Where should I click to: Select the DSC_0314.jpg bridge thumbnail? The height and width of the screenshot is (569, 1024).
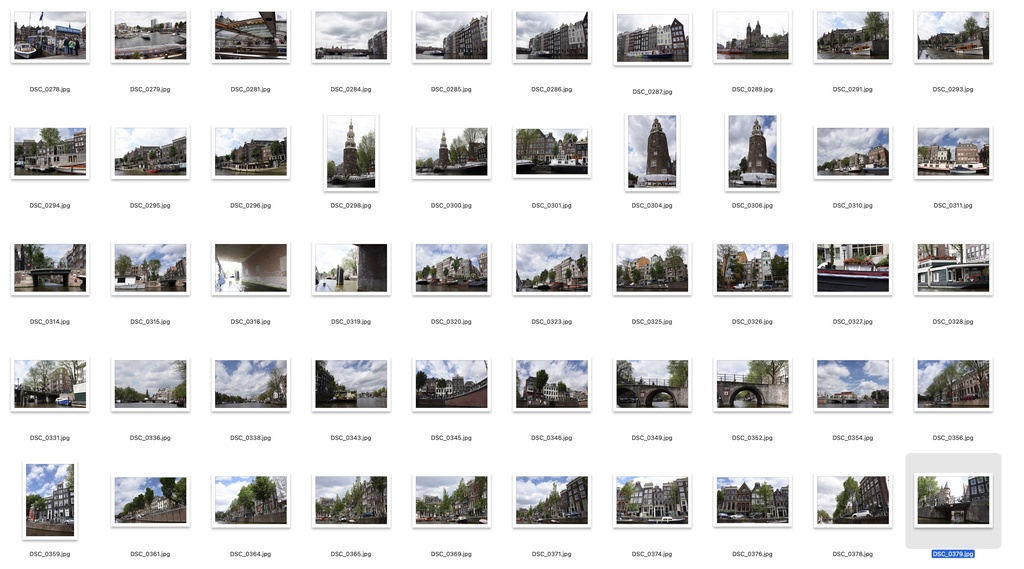click(x=50, y=268)
